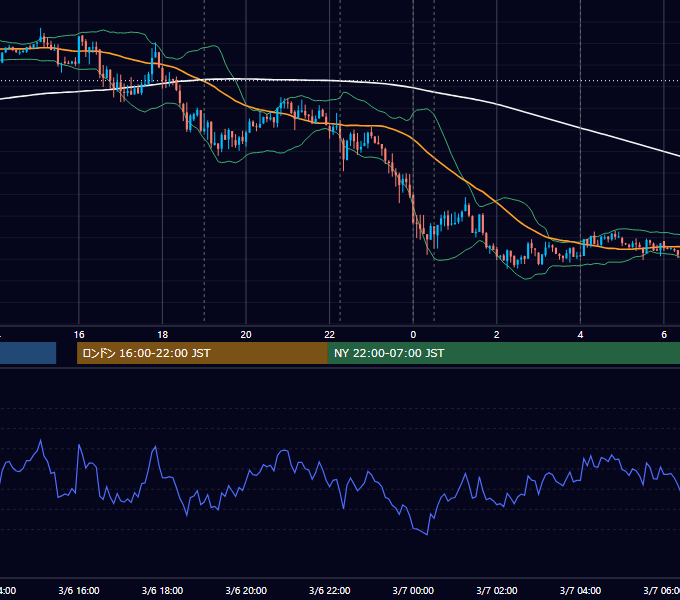Click the 6 hour label on chart axis

pyautogui.click(x=664, y=335)
